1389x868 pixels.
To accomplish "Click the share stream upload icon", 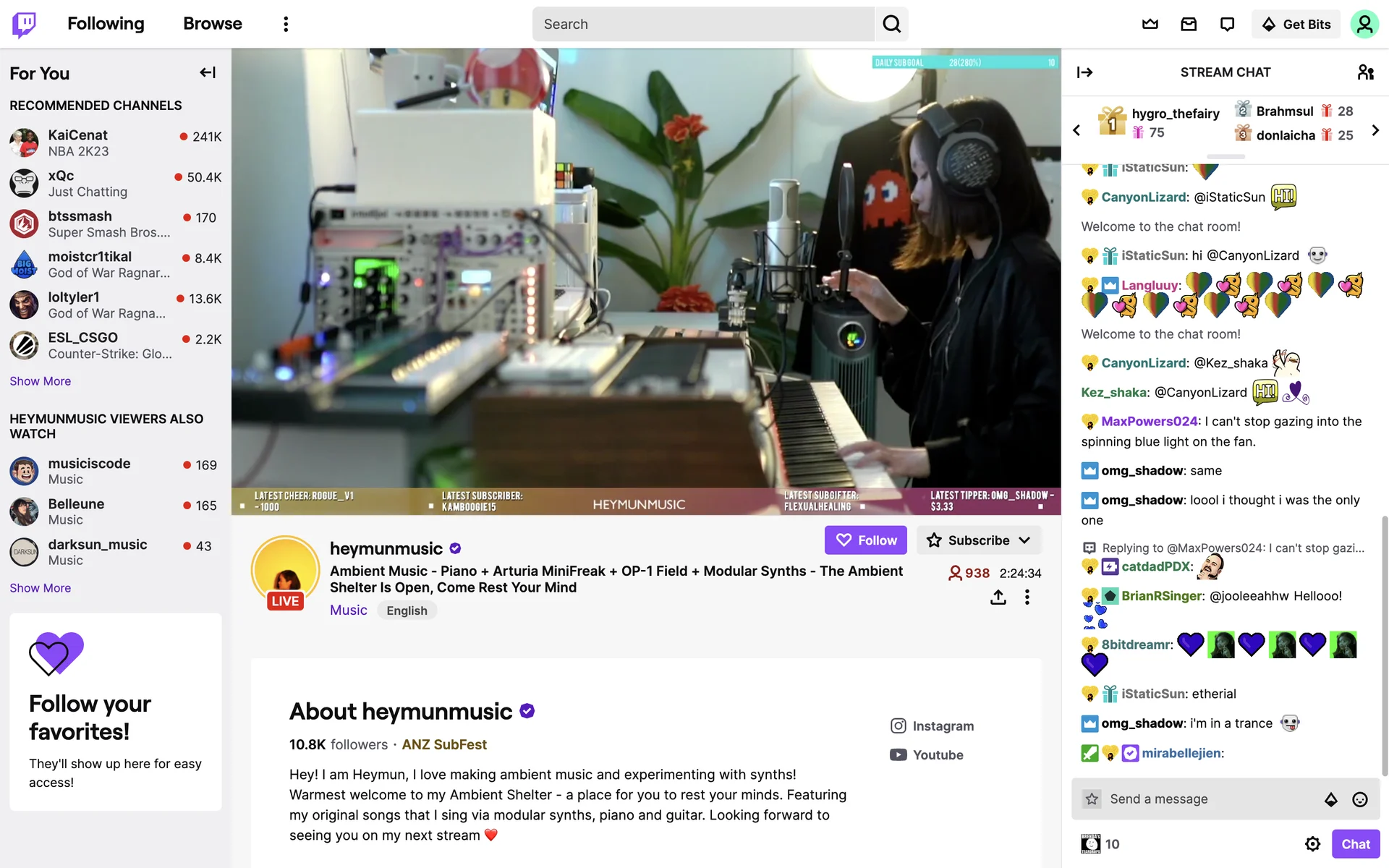I will click(998, 597).
